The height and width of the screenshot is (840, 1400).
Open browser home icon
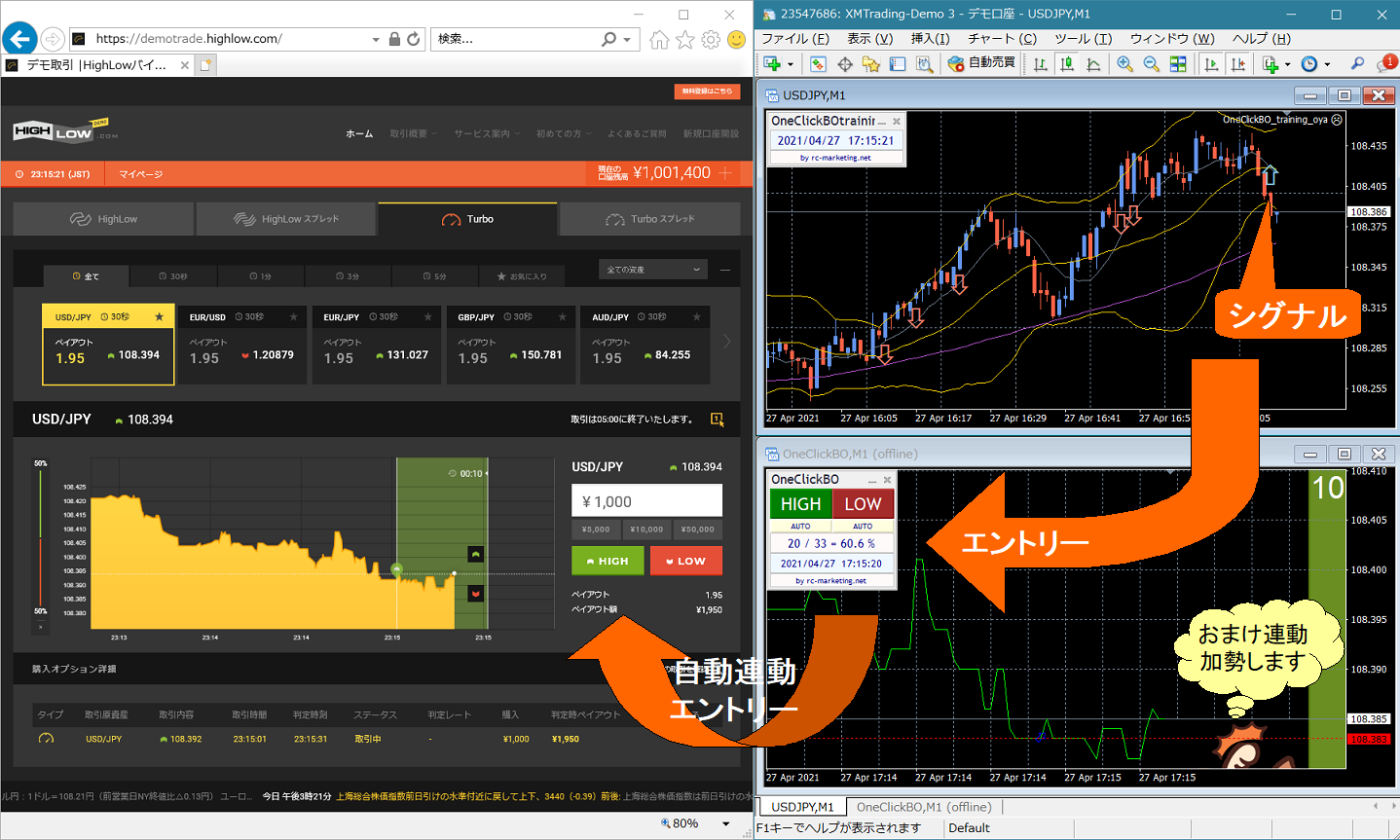pyautogui.click(x=659, y=39)
